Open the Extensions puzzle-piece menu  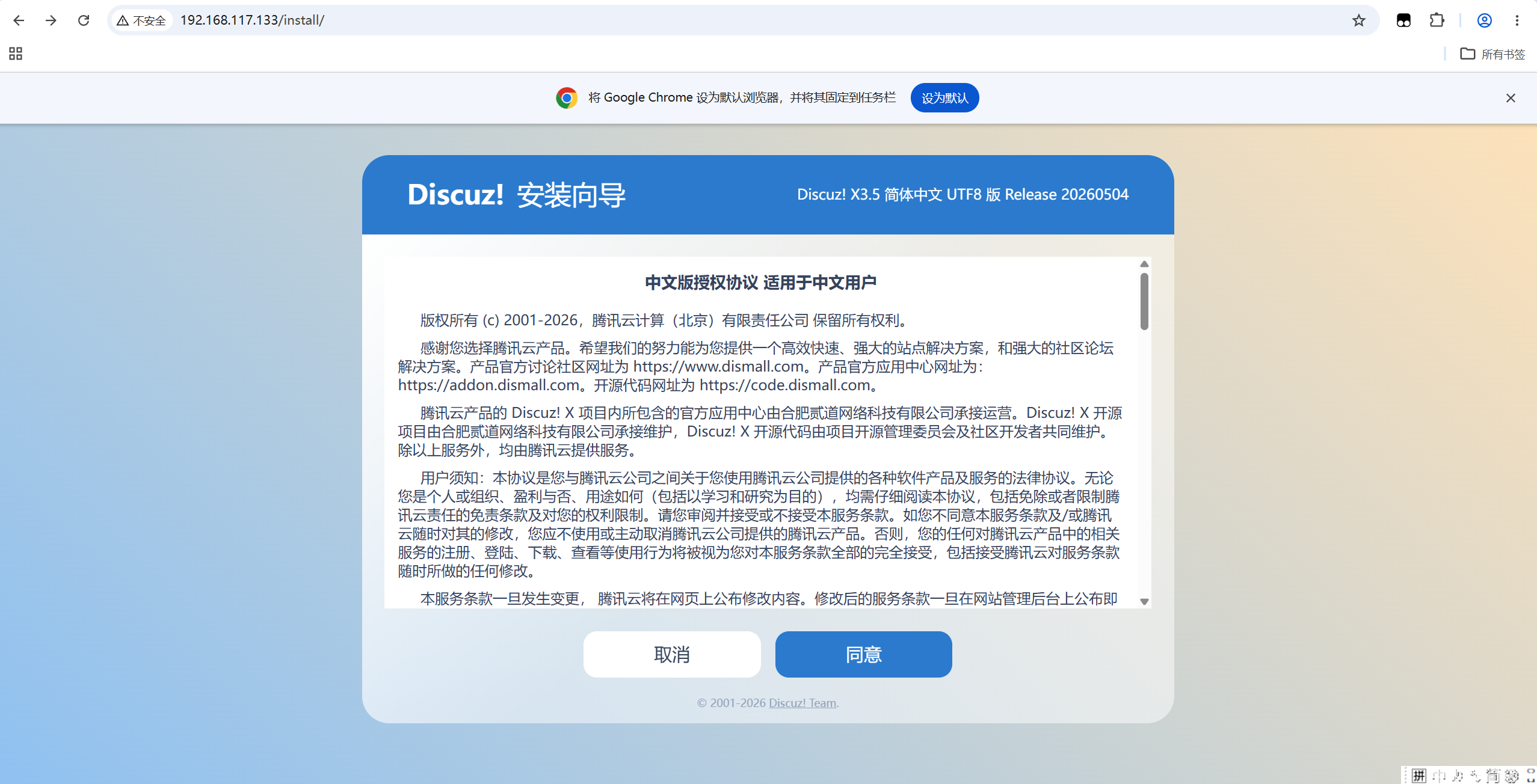(1437, 20)
